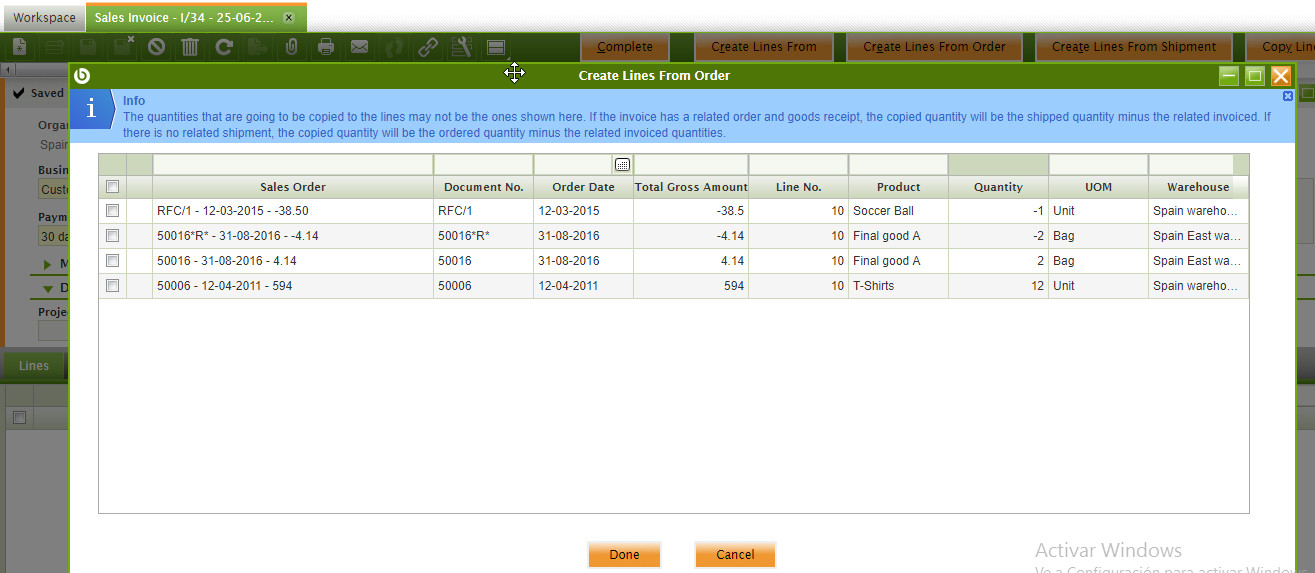Minimize the Create Lines From Order popup

pyautogui.click(x=1229, y=76)
